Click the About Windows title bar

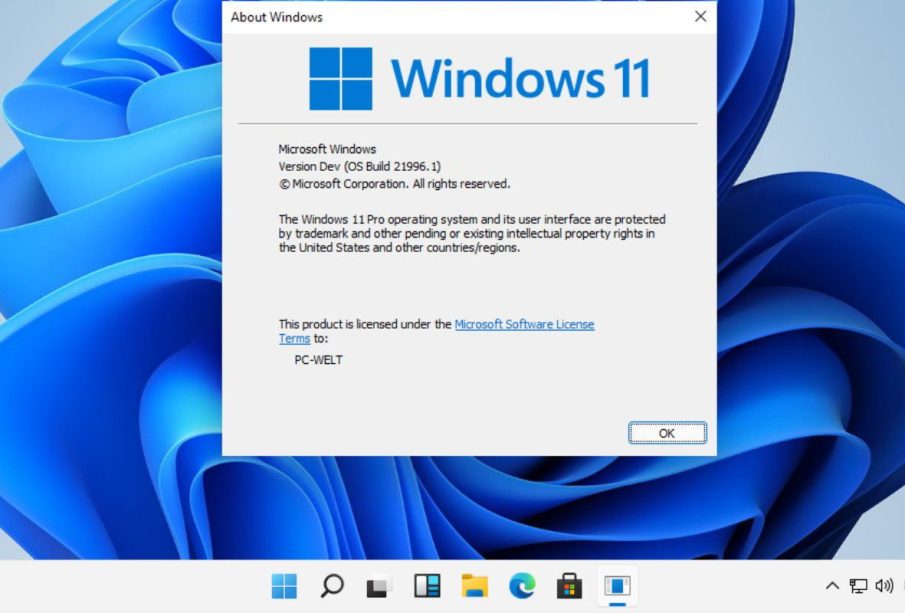click(x=450, y=17)
